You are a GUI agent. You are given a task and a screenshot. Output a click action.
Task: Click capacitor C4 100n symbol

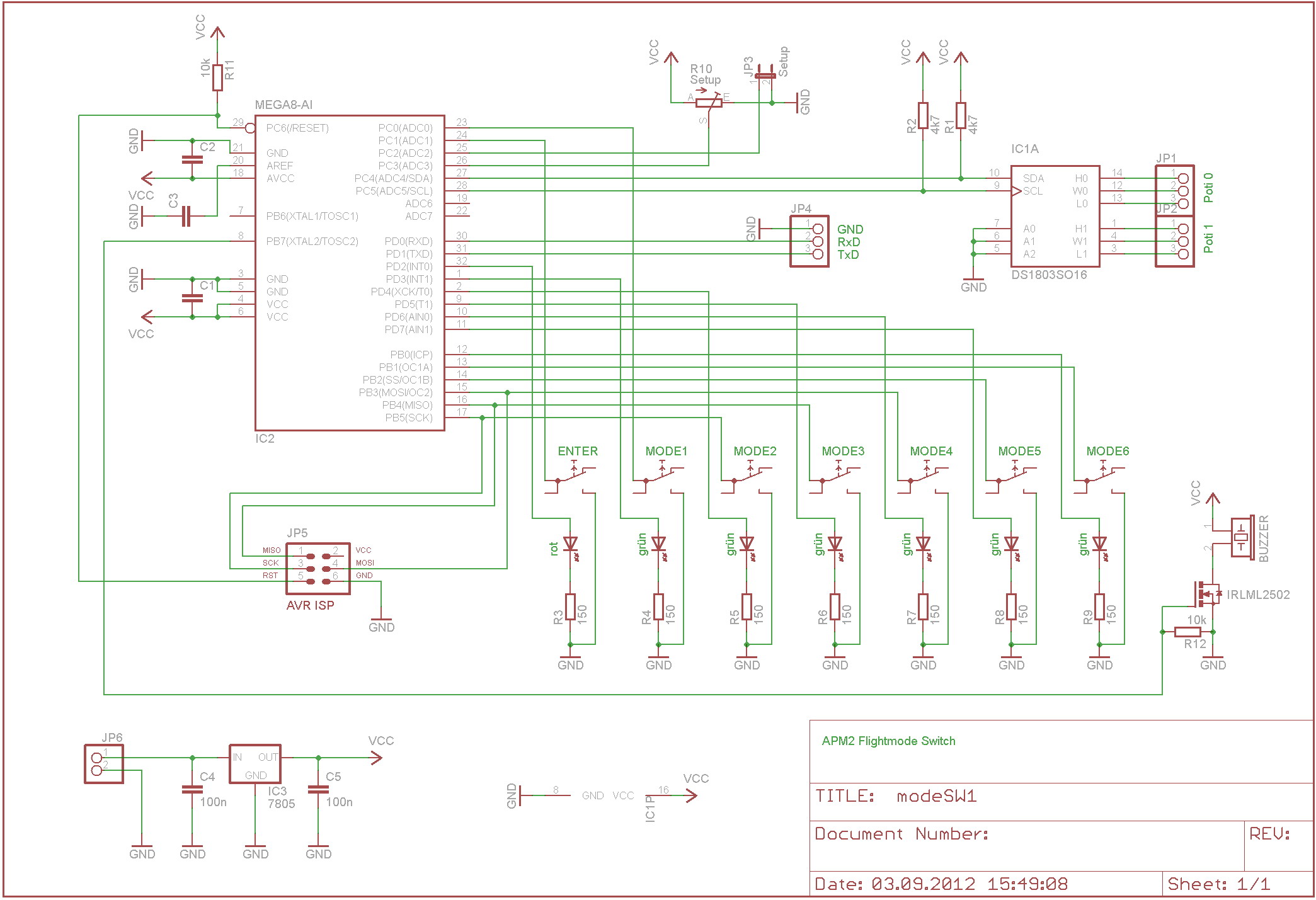point(192,789)
